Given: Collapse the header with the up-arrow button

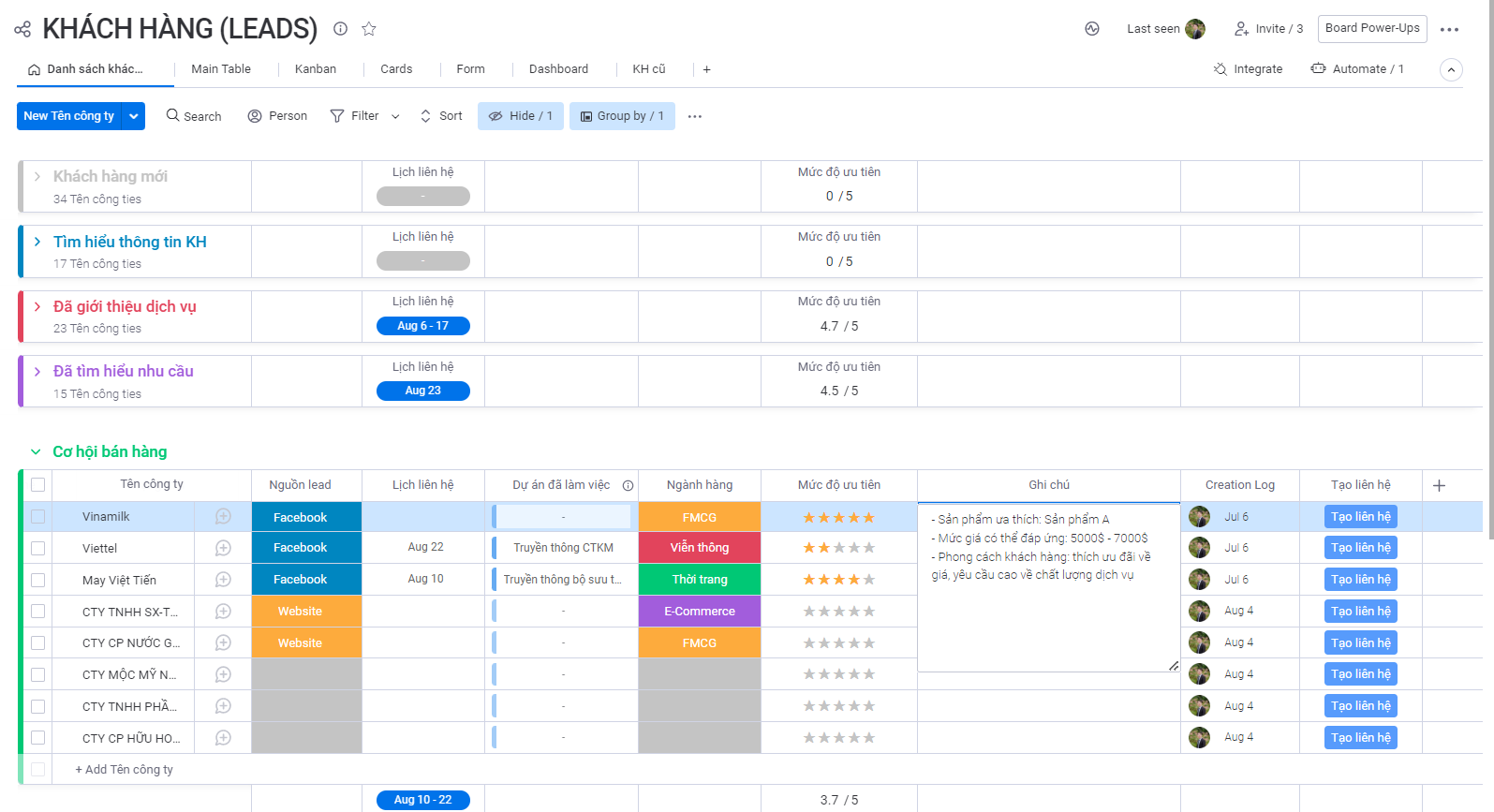Looking at the screenshot, I should pyautogui.click(x=1451, y=69).
